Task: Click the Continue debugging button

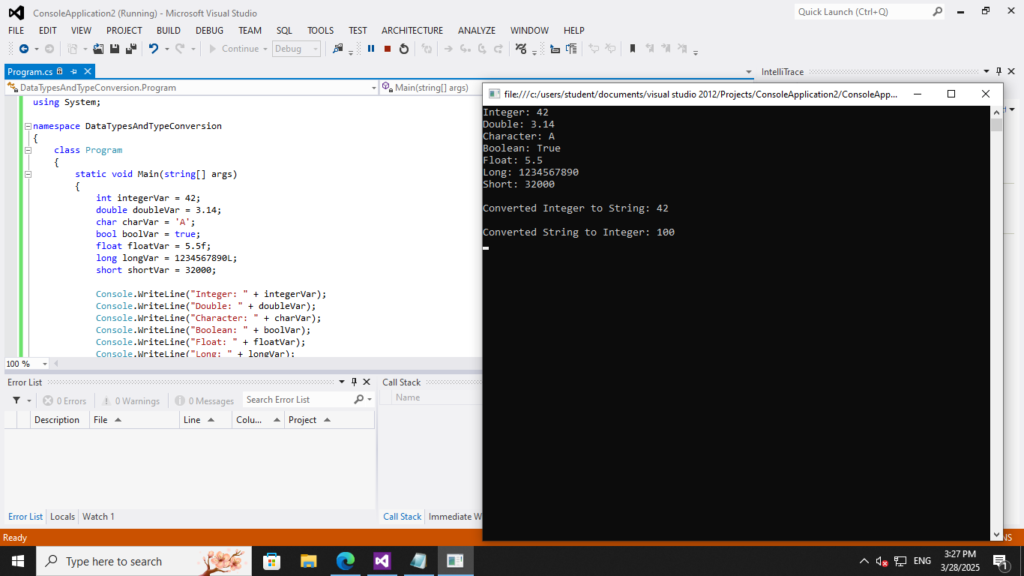Action: (234, 49)
